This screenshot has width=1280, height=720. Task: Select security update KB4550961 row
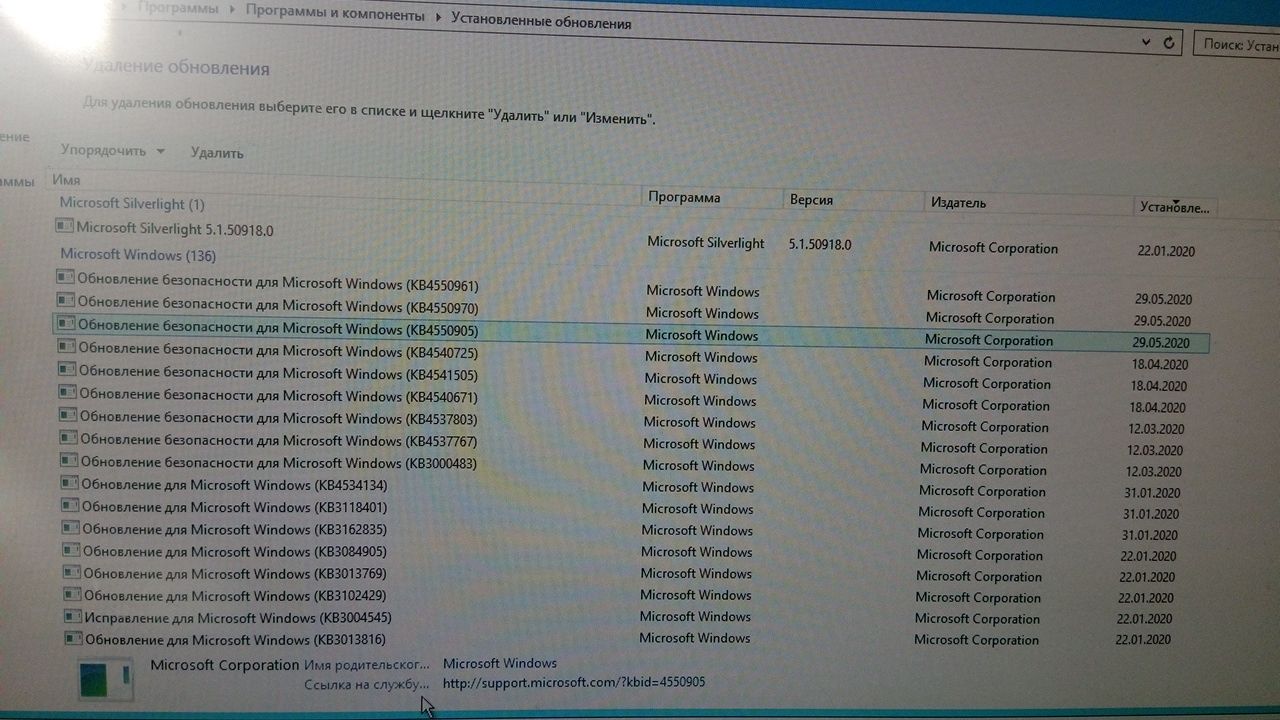[630, 289]
